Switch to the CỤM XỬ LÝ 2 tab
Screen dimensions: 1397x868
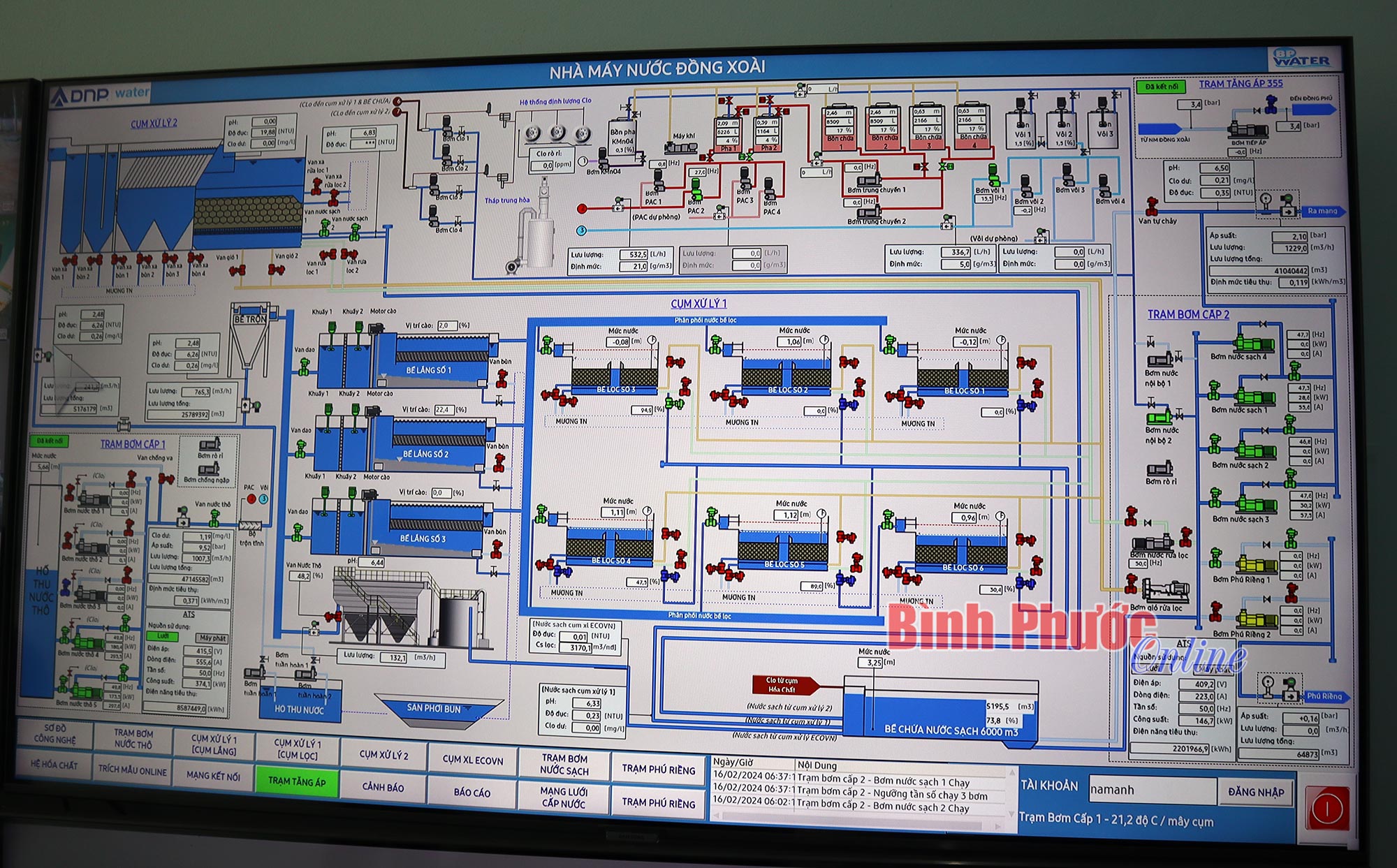tap(383, 755)
